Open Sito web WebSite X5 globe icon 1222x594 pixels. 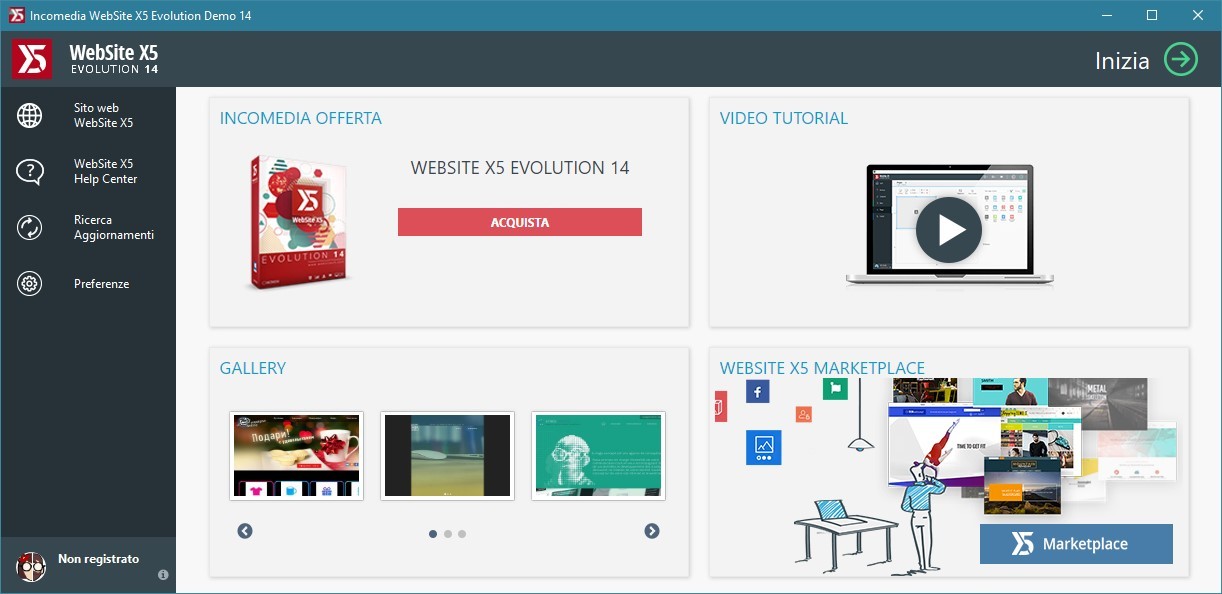click(x=30, y=116)
